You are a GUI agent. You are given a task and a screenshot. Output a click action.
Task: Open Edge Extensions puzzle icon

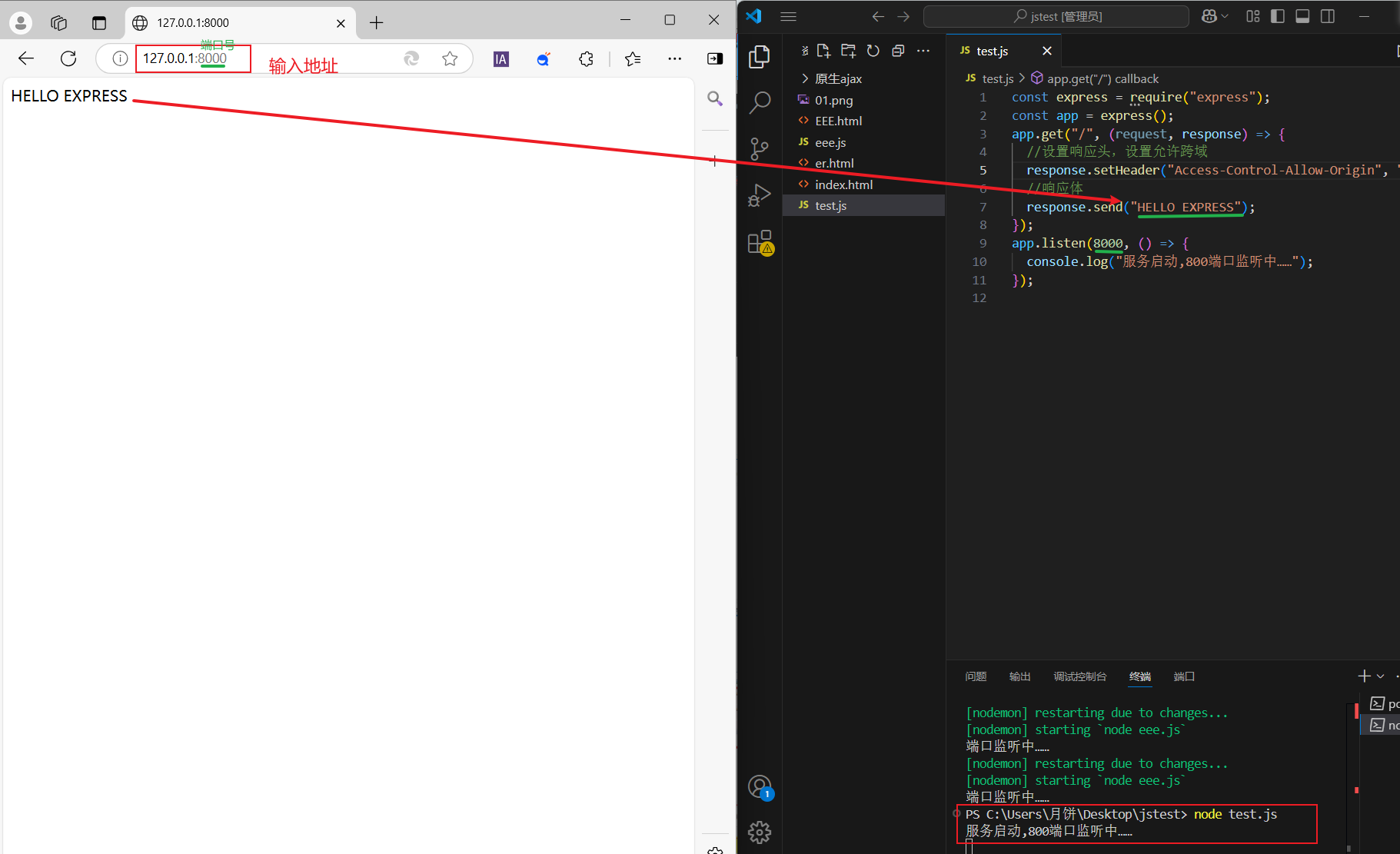(x=586, y=58)
